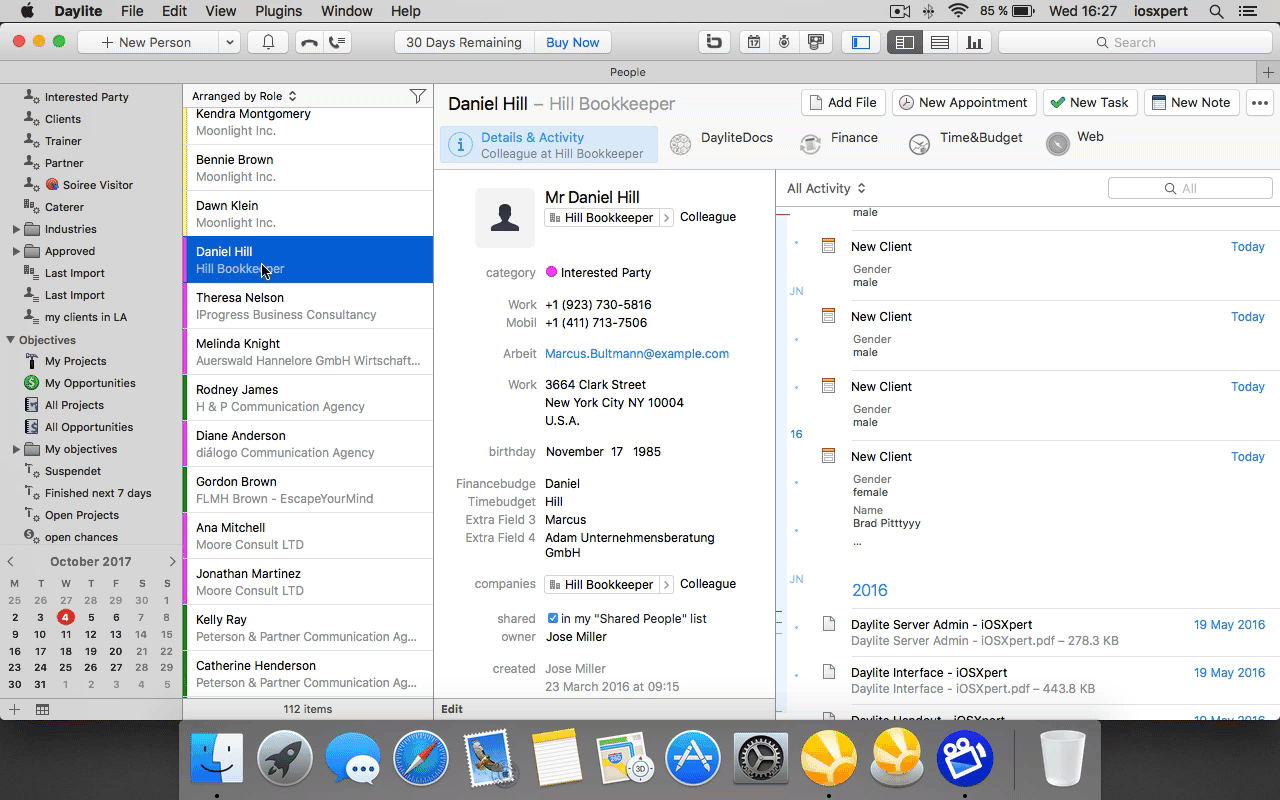The image size is (1280, 800).
Task: Click the sidebar add plus icon
Action: point(14,709)
